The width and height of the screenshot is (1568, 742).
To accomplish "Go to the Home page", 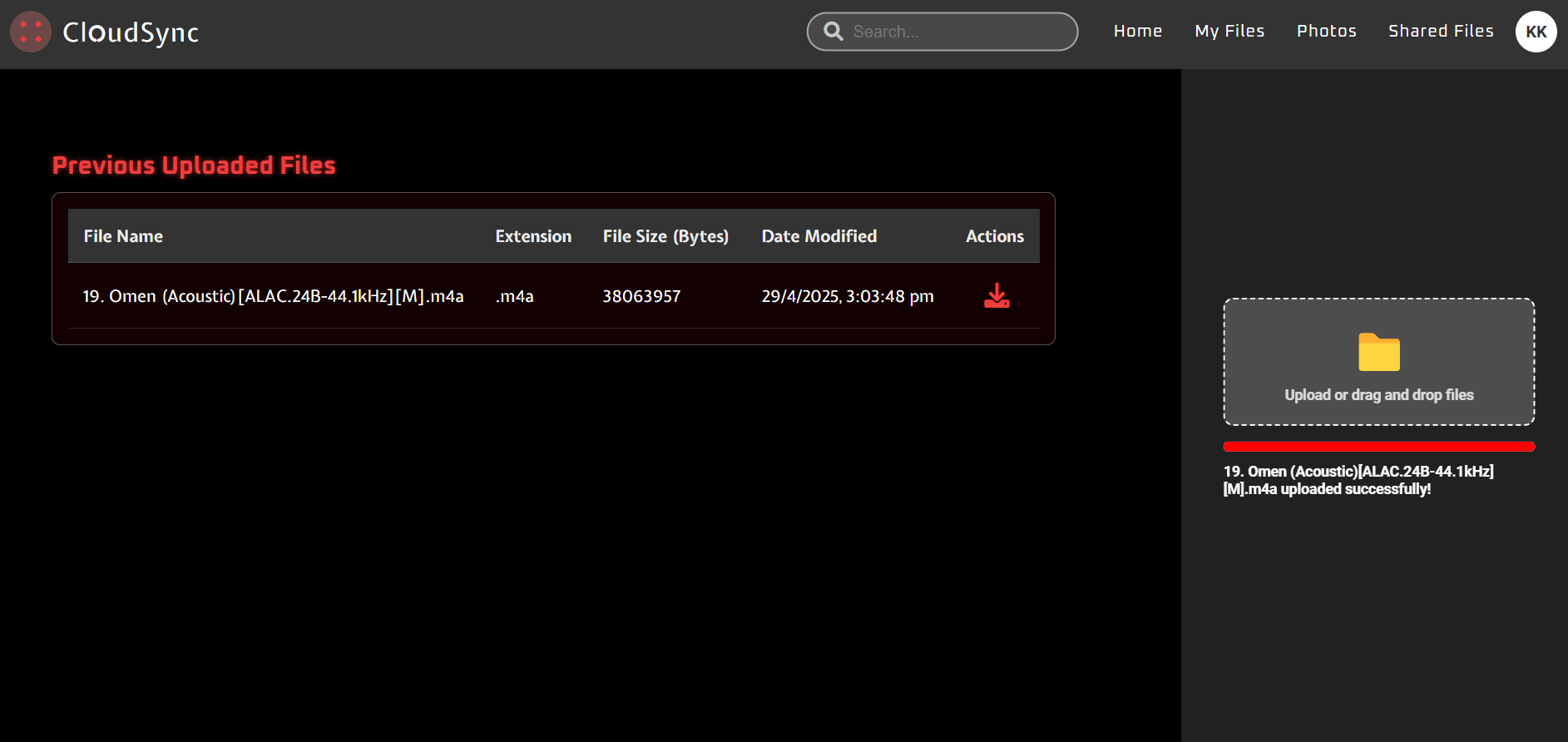I will tap(1137, 32).
